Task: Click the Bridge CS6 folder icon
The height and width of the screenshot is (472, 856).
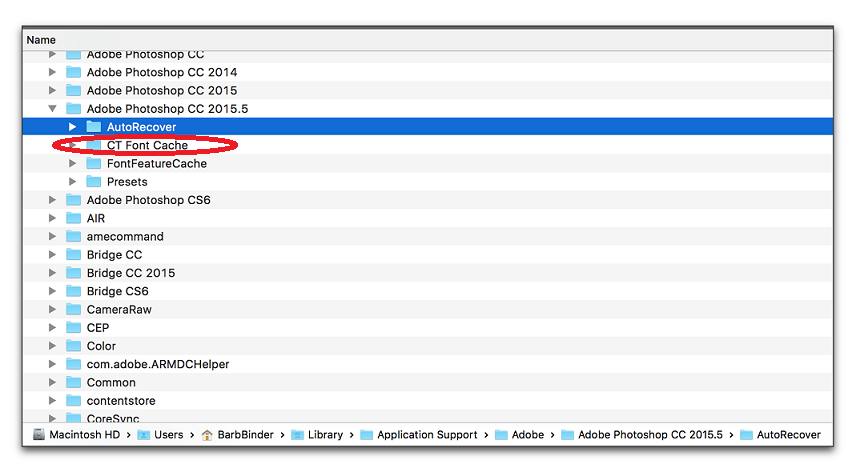Action: coord(73,291)
